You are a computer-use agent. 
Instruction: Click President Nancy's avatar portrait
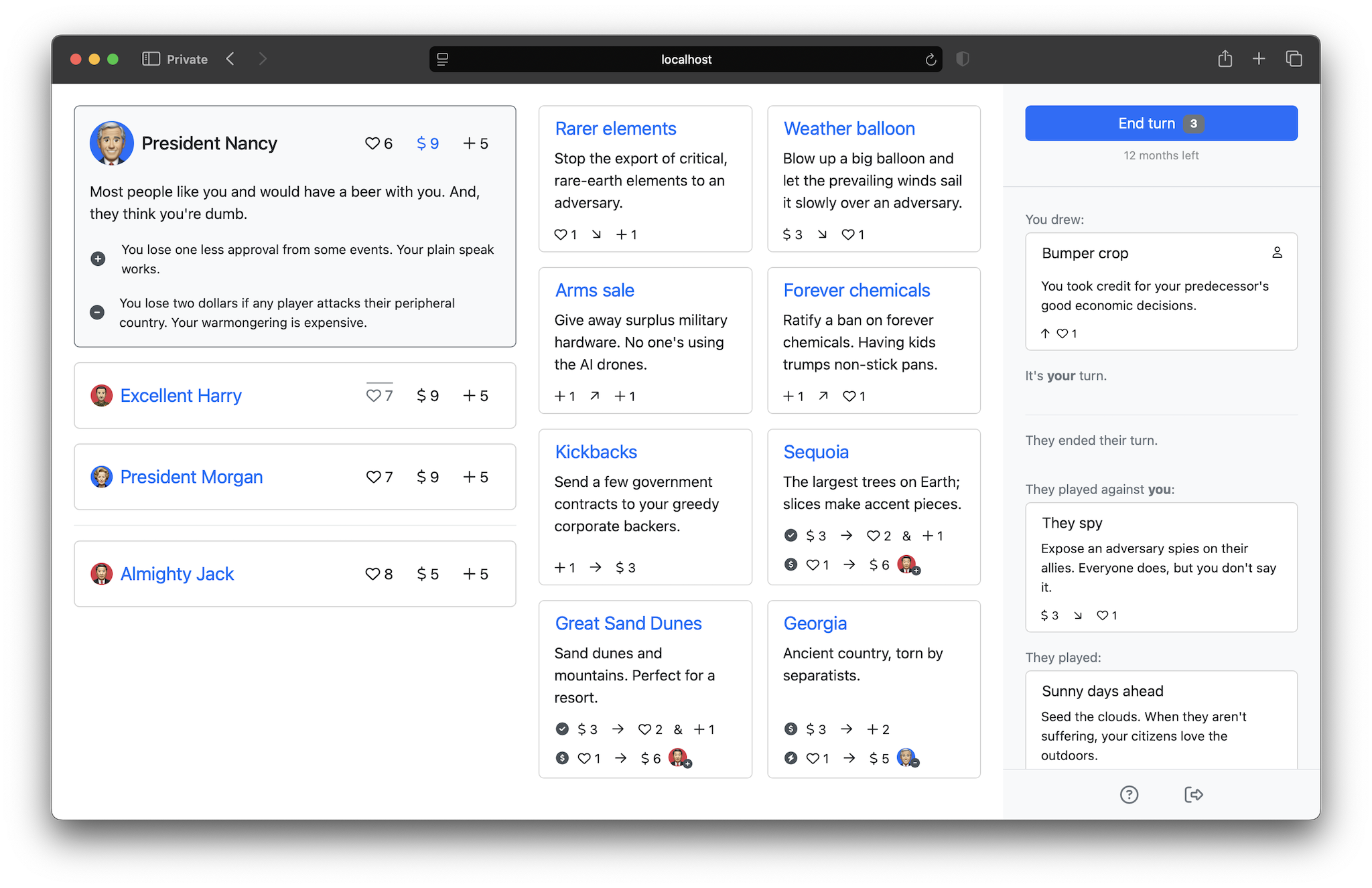112,143
